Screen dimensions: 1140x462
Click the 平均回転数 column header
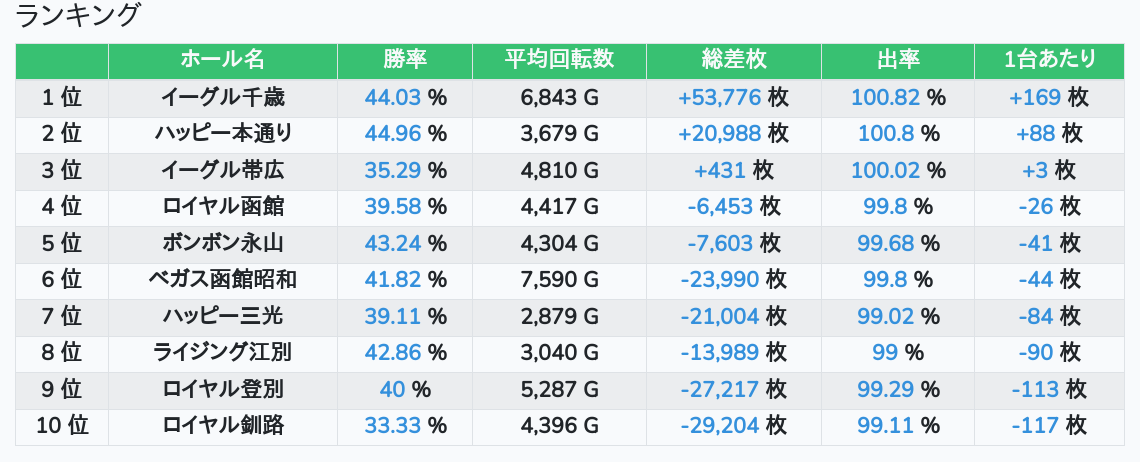[x=559, y=60]
